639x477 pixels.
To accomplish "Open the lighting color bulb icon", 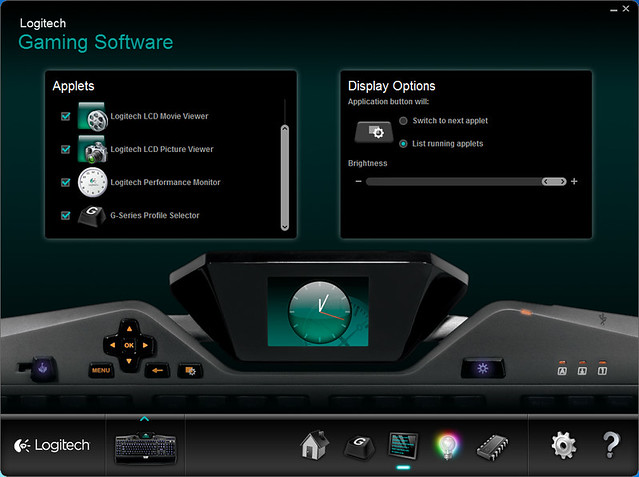I will [446, 445].
